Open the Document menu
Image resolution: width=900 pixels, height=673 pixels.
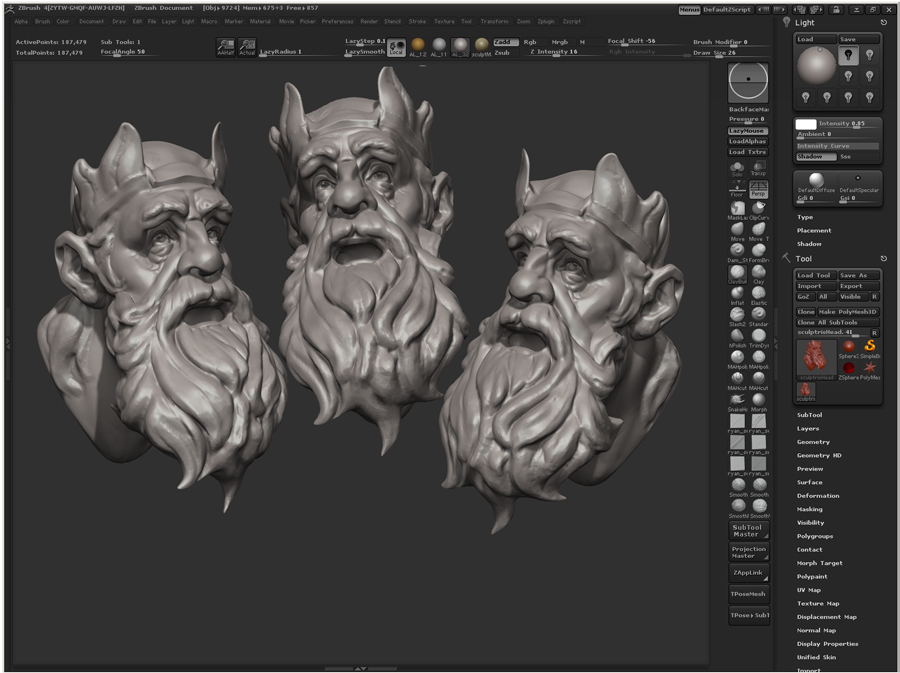(92, 21)
